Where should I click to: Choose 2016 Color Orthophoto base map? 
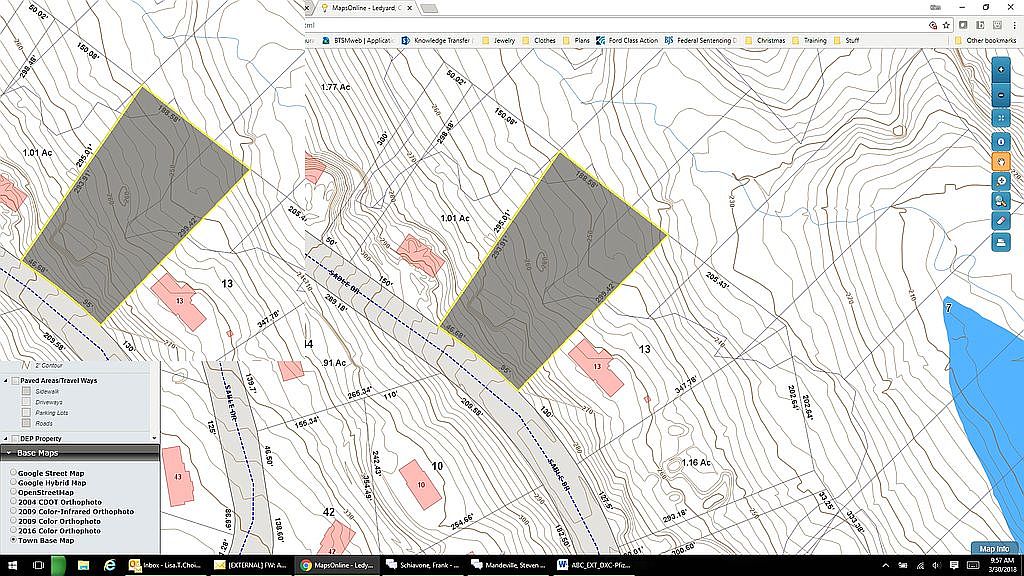[13, 529]
